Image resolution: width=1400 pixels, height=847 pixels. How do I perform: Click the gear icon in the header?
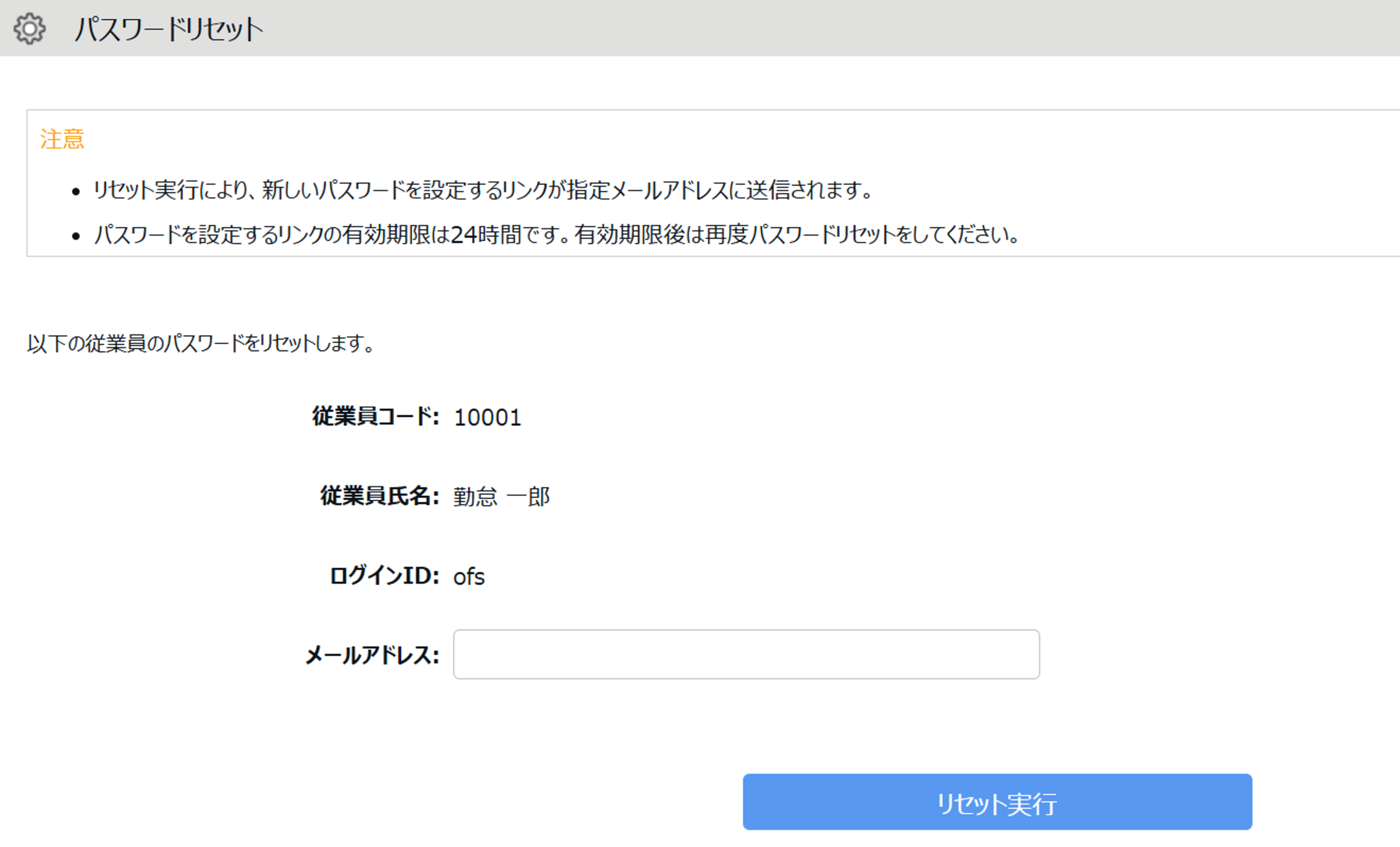(x=29, y=28)
